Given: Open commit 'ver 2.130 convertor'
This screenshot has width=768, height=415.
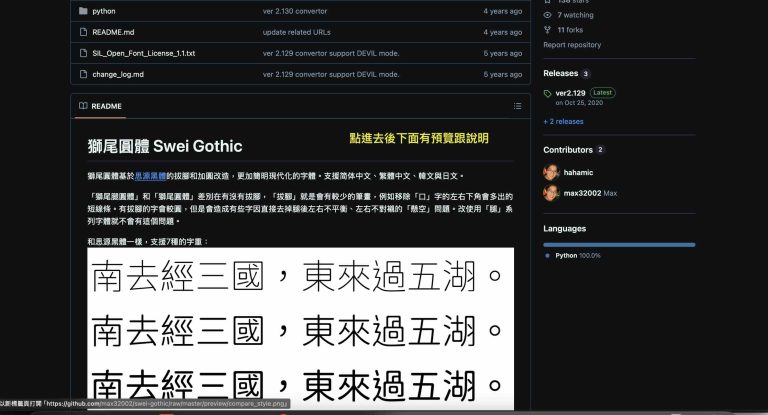Looking at the screenshot, I should 295,11.
